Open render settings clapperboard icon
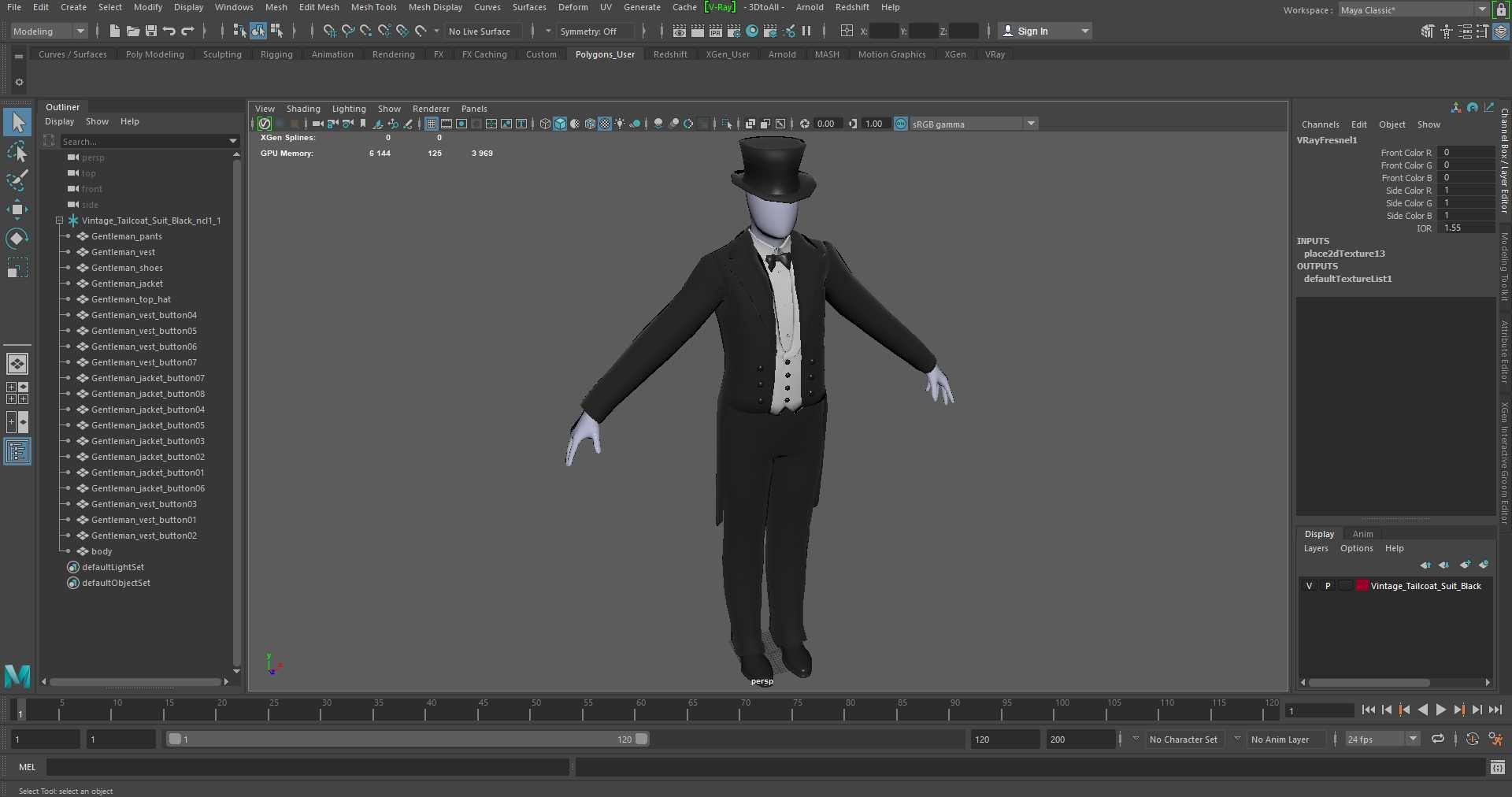 (733, 31)
